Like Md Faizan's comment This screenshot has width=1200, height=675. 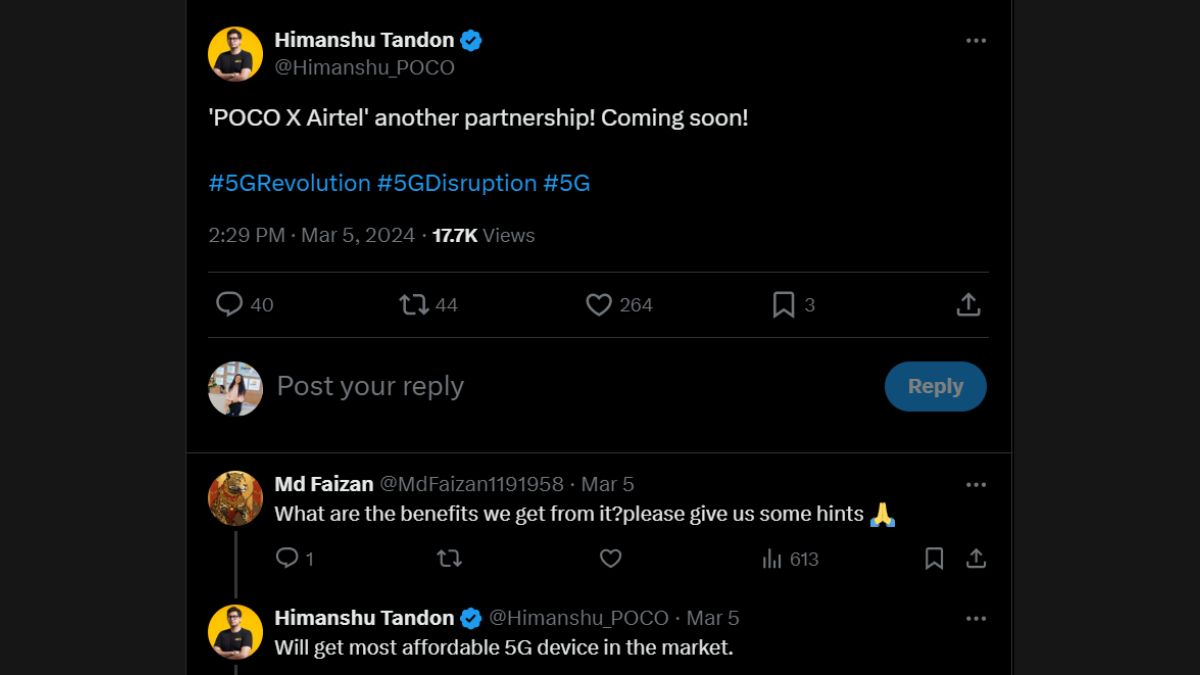tap(610, 558)
